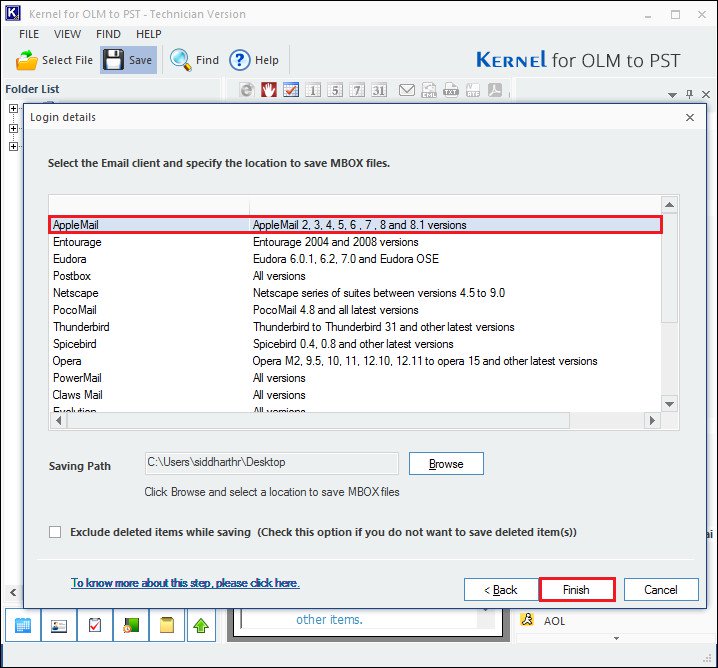
Task: Click the red stop hand icon
Action: [x=269, y=90]
